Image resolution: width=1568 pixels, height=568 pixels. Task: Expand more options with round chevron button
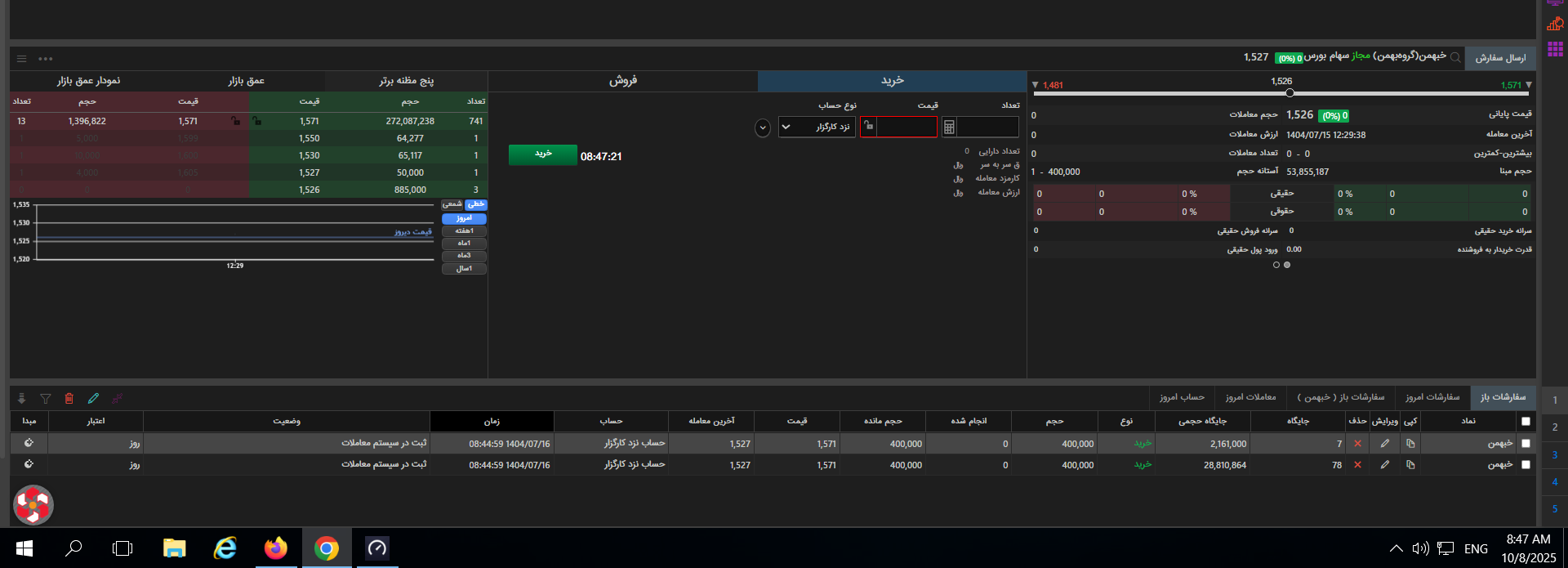point(763,128)
